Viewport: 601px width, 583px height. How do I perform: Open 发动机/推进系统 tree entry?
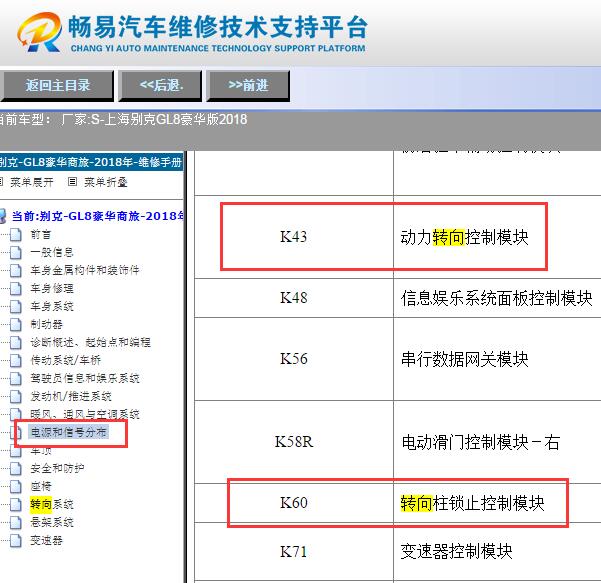[71, 396]
